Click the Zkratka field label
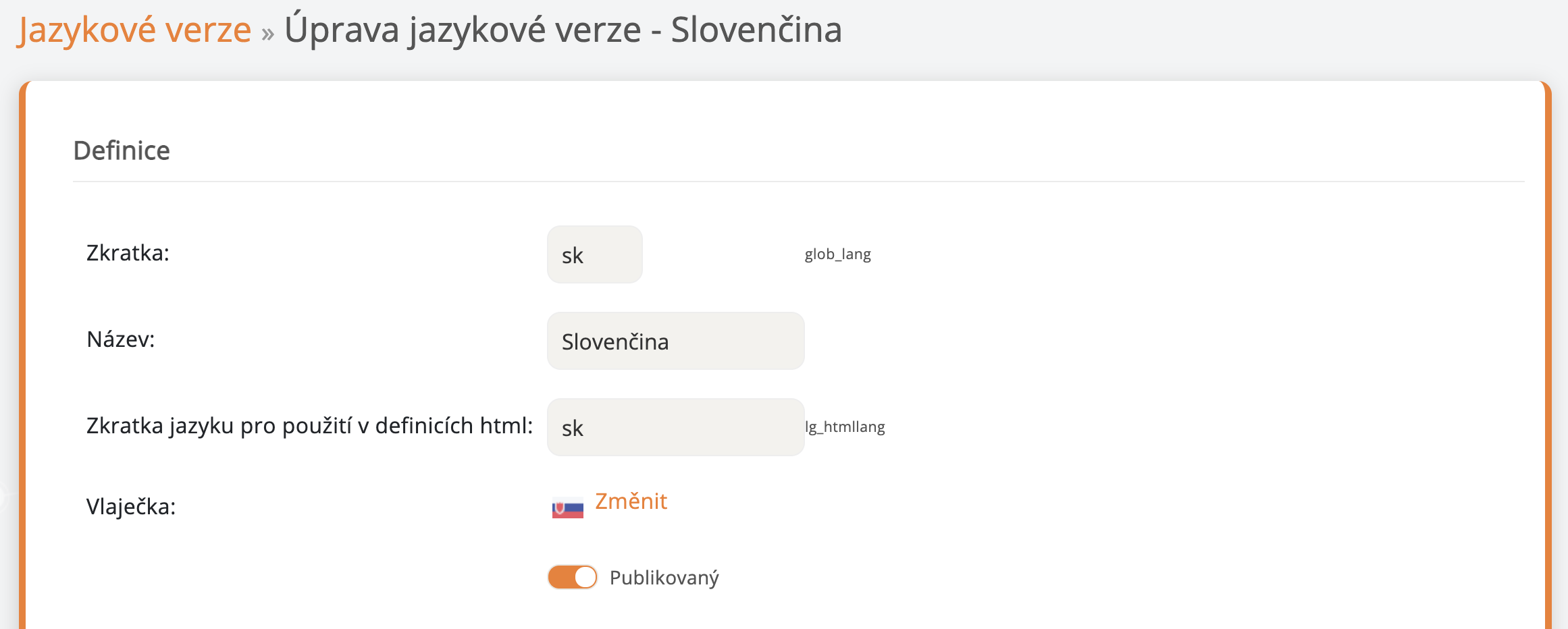Viewport: 1568px width, 629px height. tap(128, 254)
